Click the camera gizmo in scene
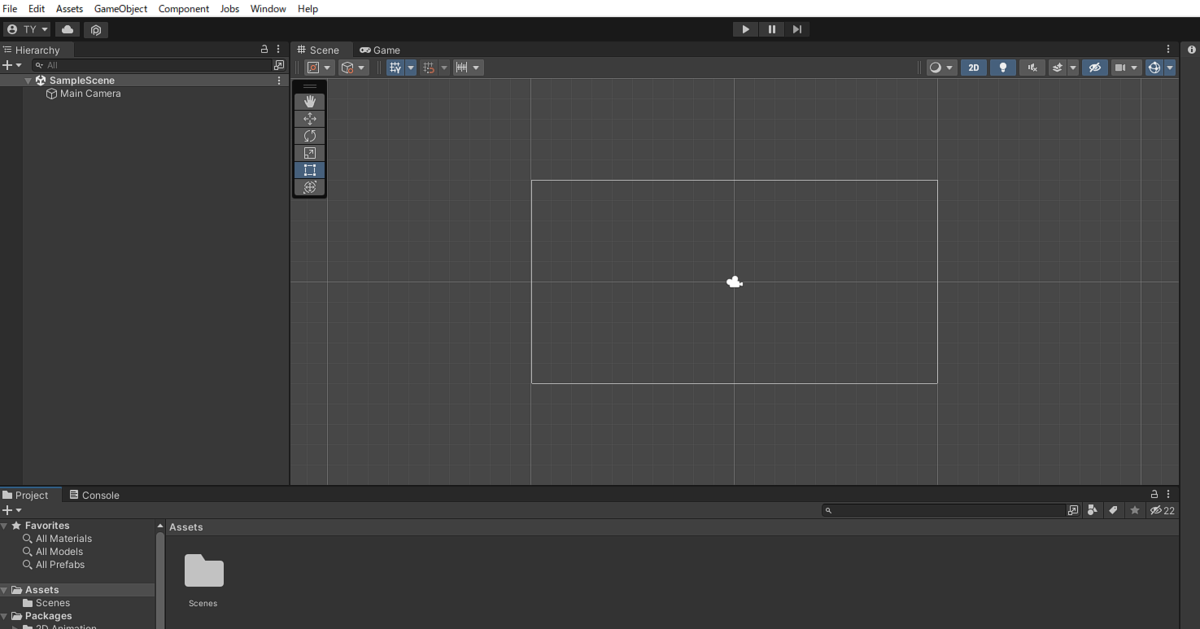 (734, 282)
